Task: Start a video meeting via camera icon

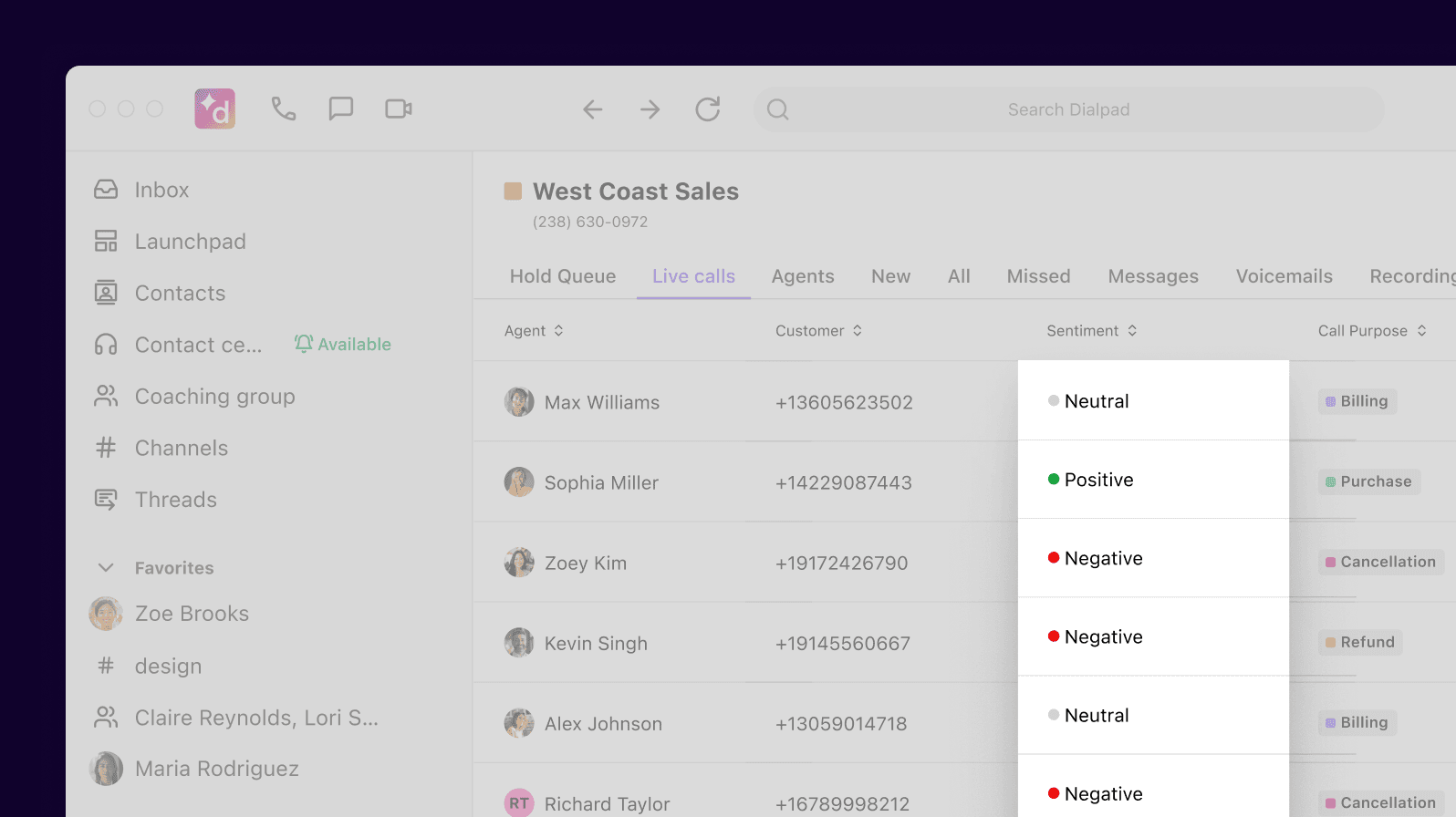Action: tap(398, 109)
